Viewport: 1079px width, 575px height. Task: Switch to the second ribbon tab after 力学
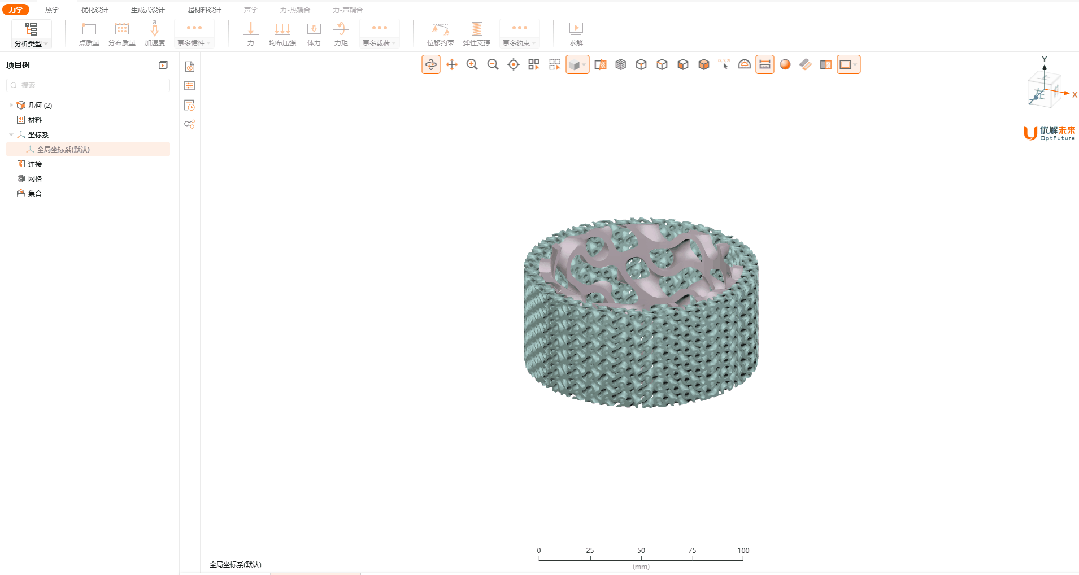[x=52, y=10]
